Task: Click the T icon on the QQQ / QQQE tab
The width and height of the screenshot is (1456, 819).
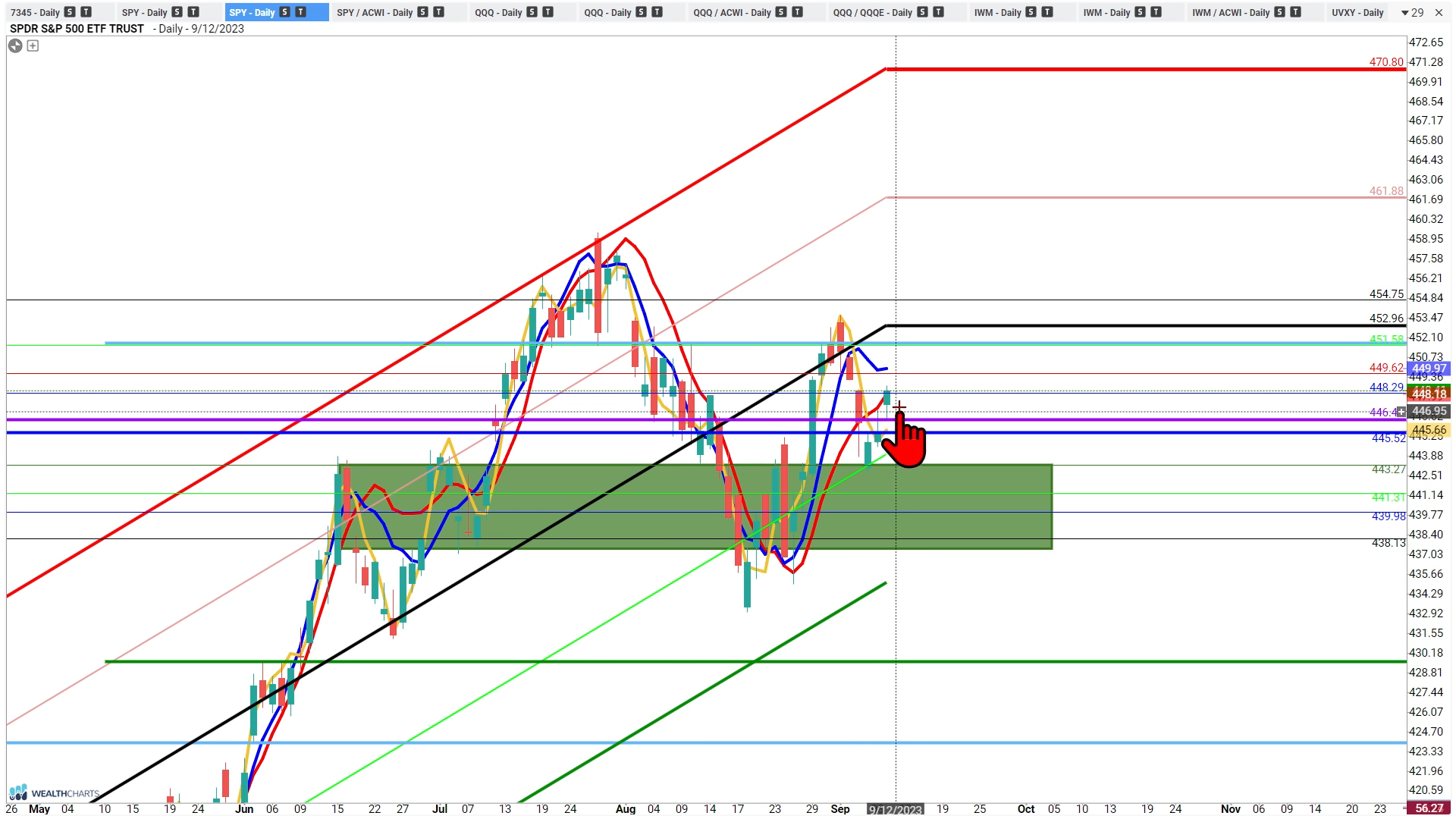Action: pos(938,12)
